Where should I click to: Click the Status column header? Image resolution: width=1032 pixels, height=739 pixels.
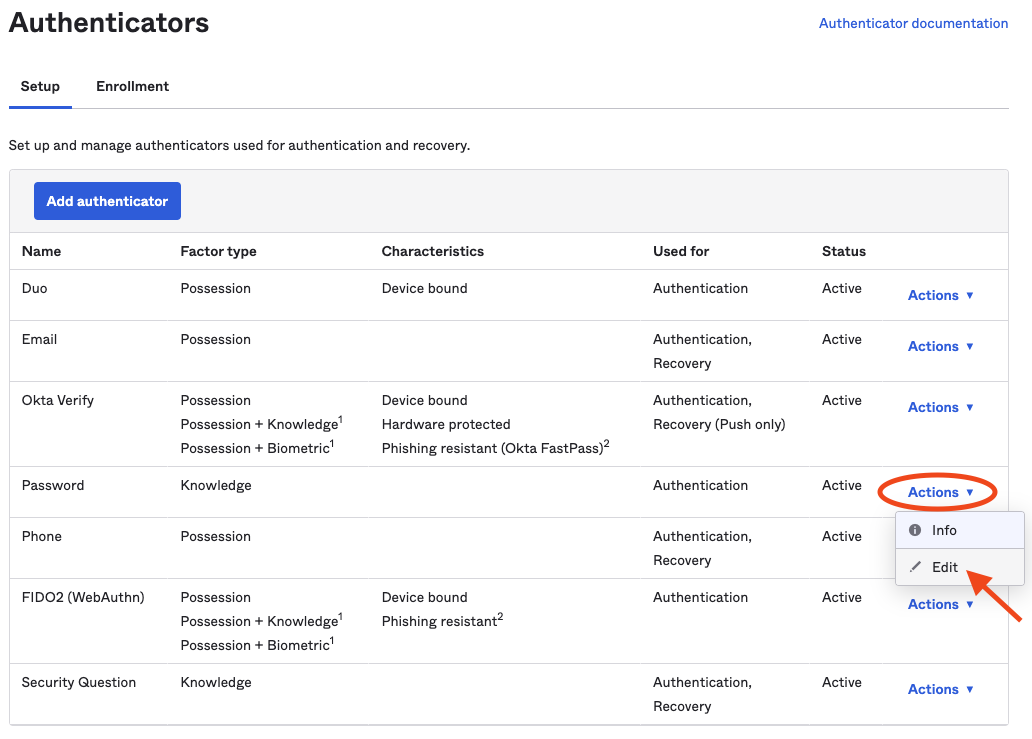pos(843,251)
